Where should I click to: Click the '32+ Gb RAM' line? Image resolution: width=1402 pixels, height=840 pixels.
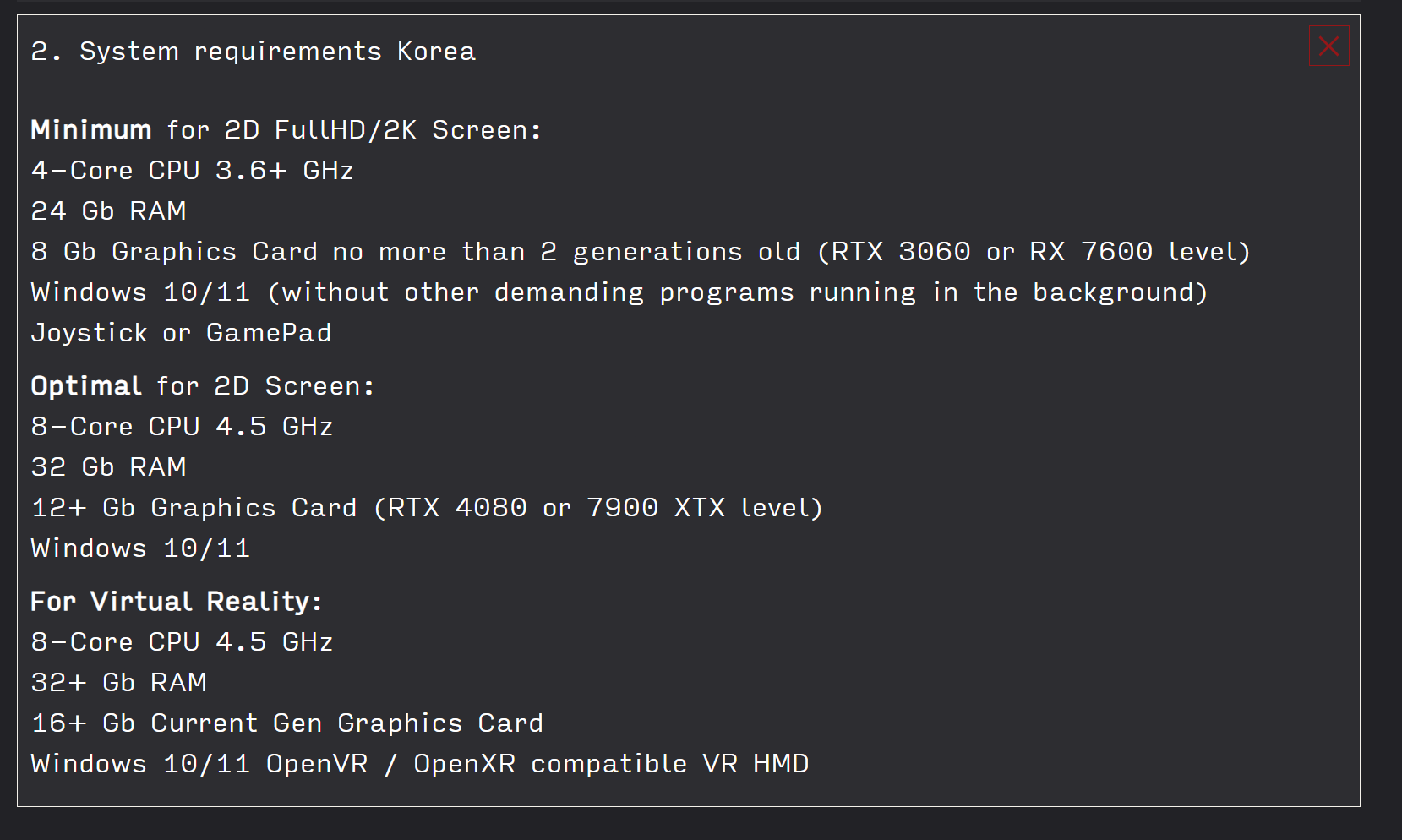118,683
